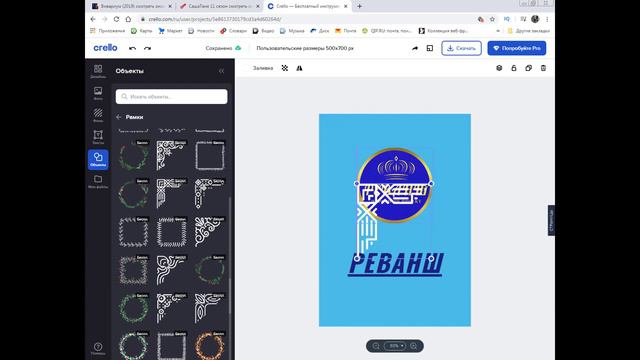The image size is (640, 360).
Task: Add second-row geometric corner frame
Action: pos(171,193)
